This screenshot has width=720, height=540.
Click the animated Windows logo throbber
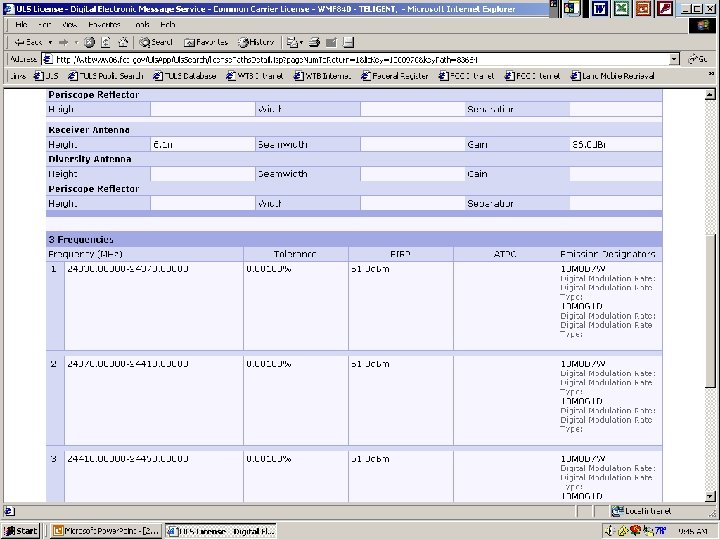(703, 25)
